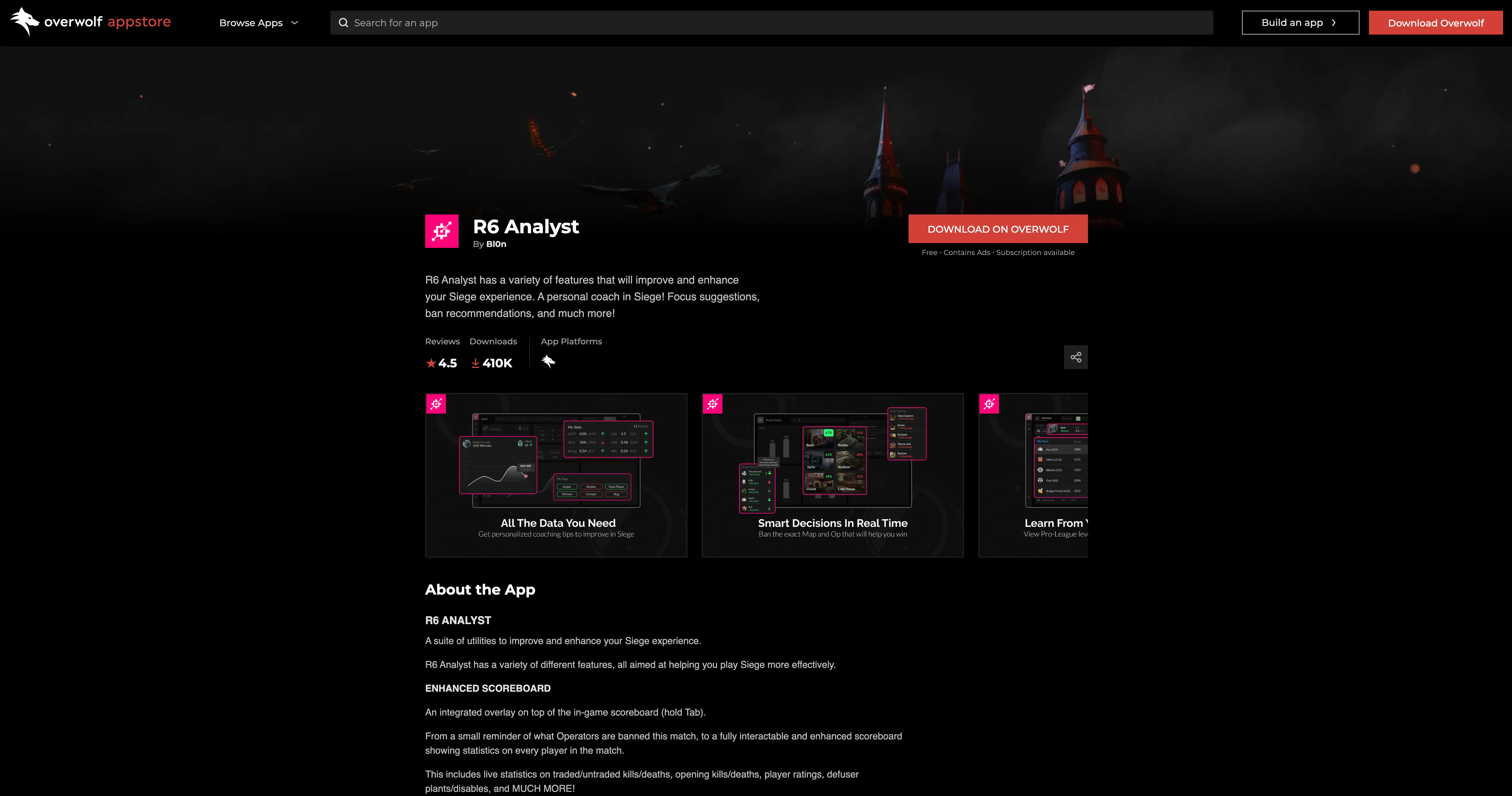Open Smart Decisions In Real Time screenshot
The width and height of the screenshot is (1512, 796).
coord(832,475)
